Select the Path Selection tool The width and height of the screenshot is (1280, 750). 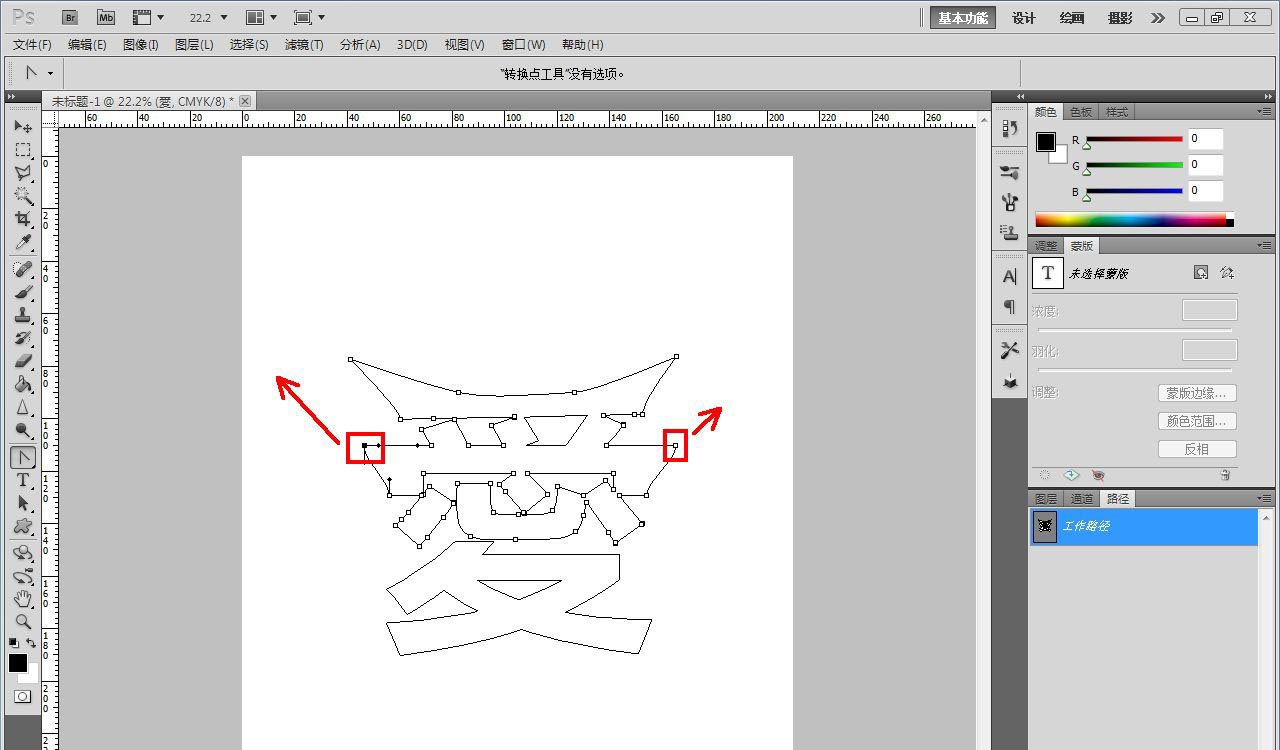[x=23, y=503]
